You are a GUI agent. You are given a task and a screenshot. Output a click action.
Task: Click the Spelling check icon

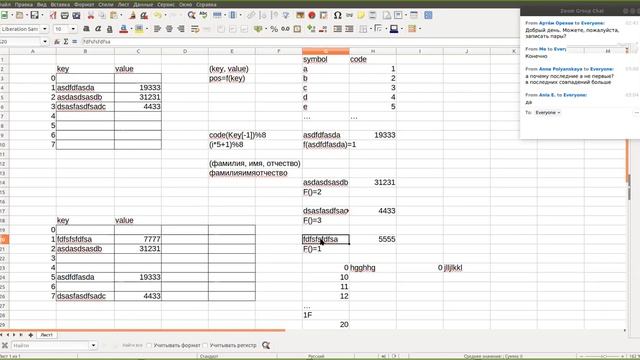pos(203,15)
